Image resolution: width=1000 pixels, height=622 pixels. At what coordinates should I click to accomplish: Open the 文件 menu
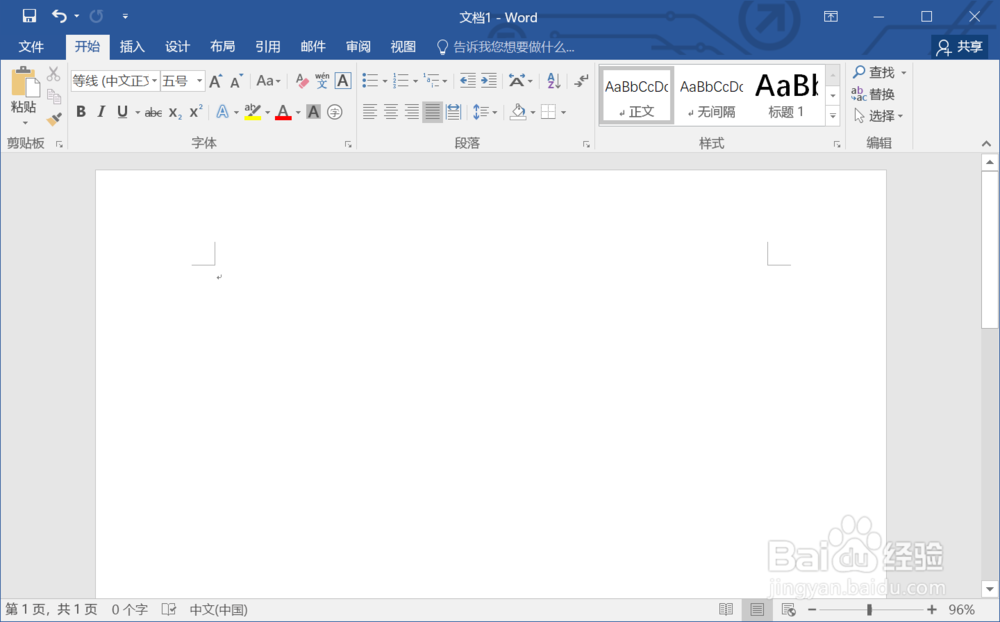31,47
